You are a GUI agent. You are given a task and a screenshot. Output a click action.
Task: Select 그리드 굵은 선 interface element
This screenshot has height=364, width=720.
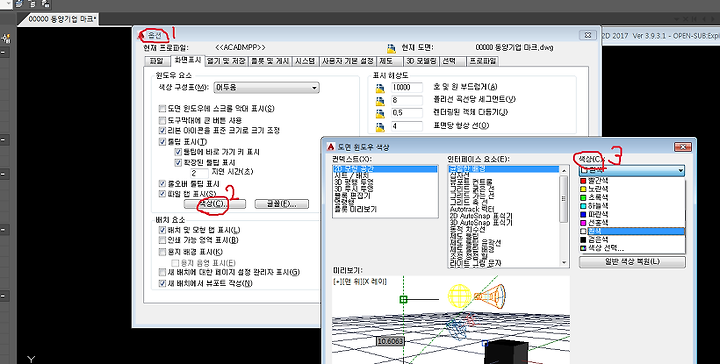point(504,189)
